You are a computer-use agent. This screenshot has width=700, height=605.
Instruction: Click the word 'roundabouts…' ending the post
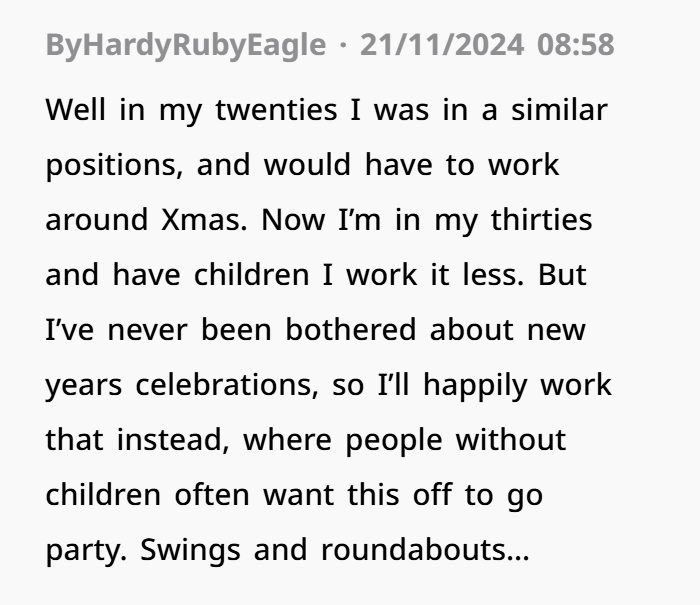(x=425, y=550)
